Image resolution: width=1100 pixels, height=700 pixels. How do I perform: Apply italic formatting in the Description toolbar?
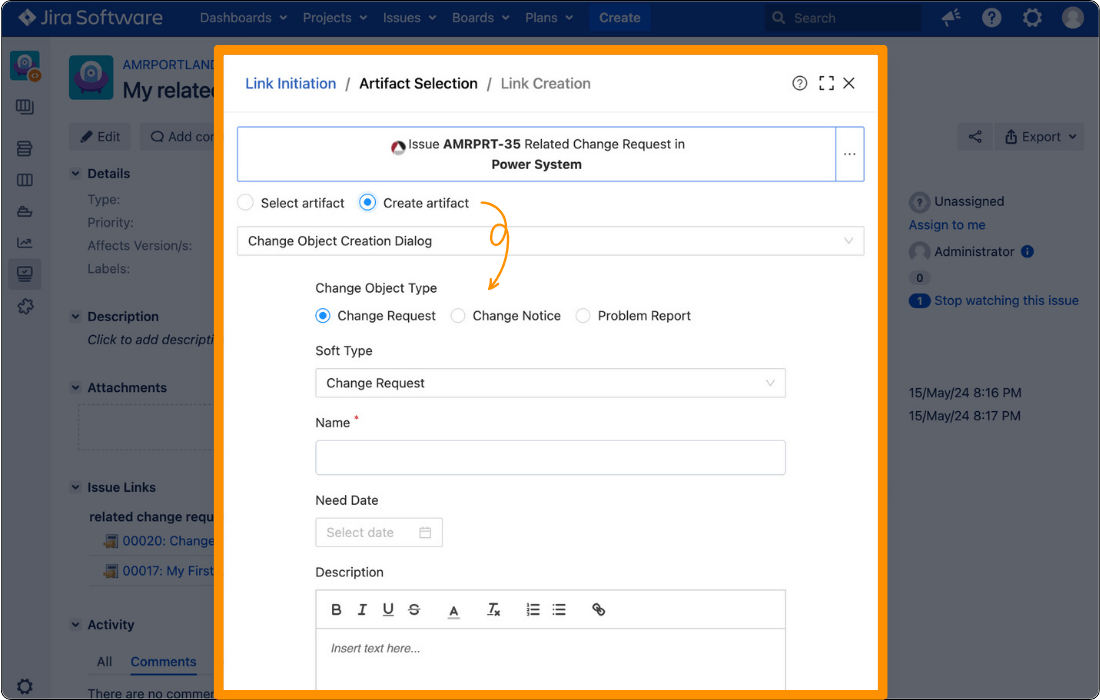click(362, 609)
